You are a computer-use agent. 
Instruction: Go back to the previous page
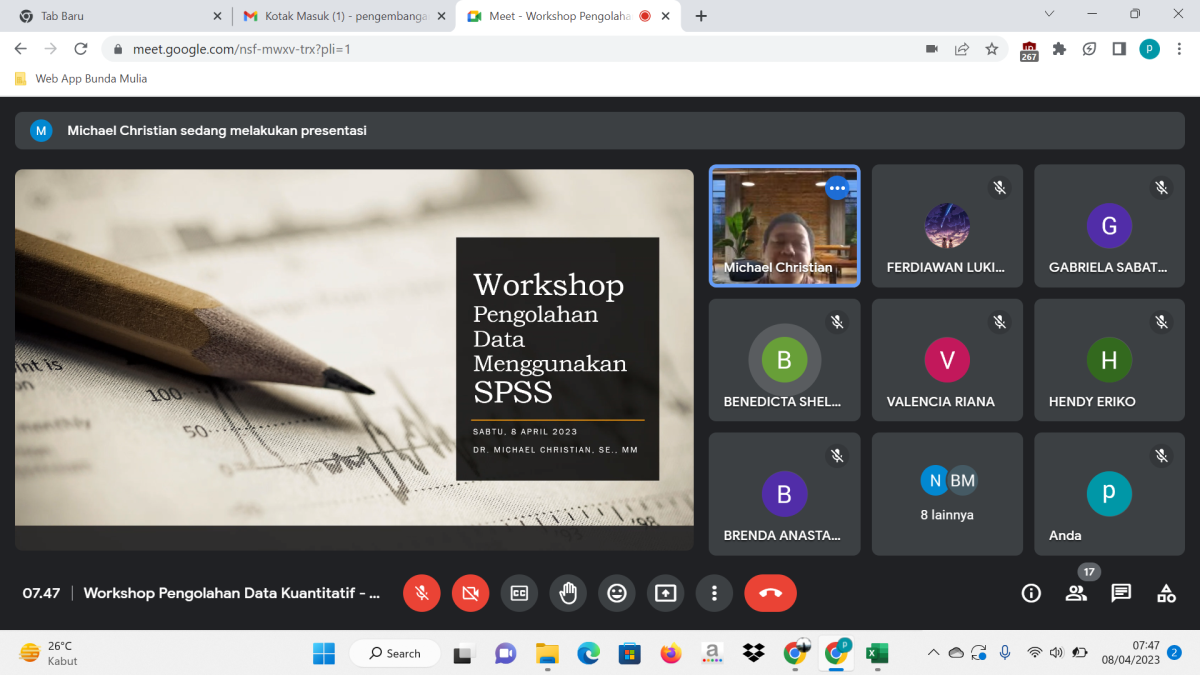[20, 49]
